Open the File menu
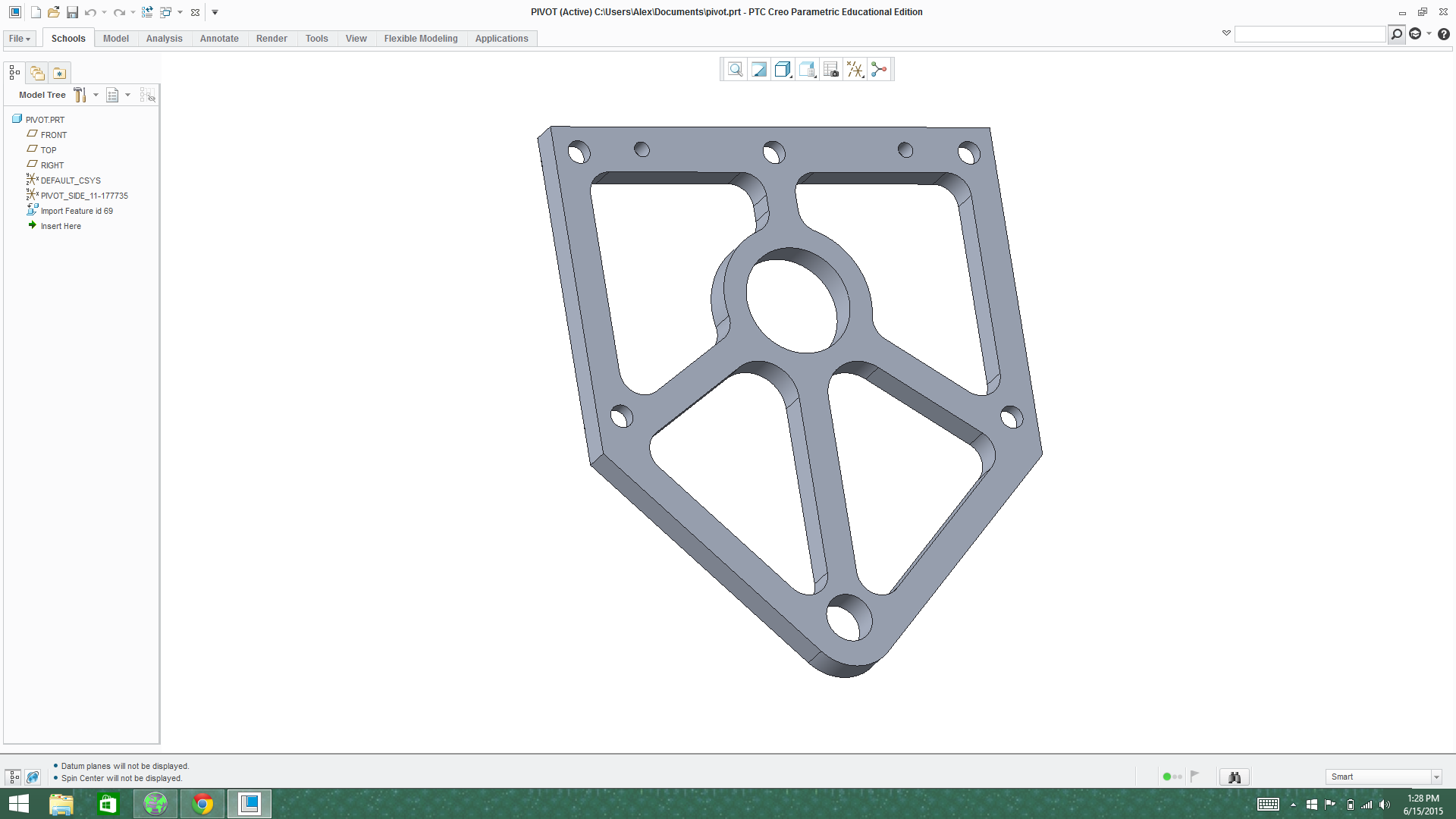1456x819 pixels. pyautogui.click(x=20, y=39)
